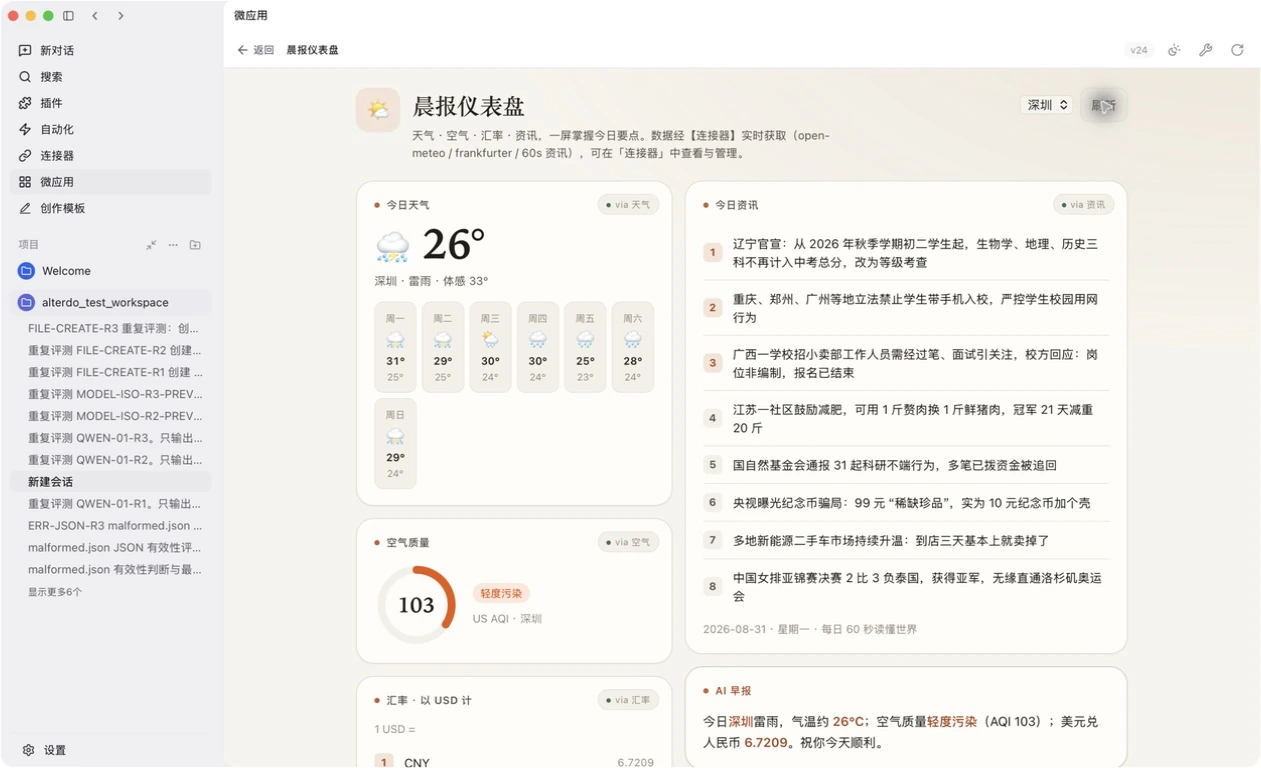Open news item 5 about 国自然基金会

point(906,465)
